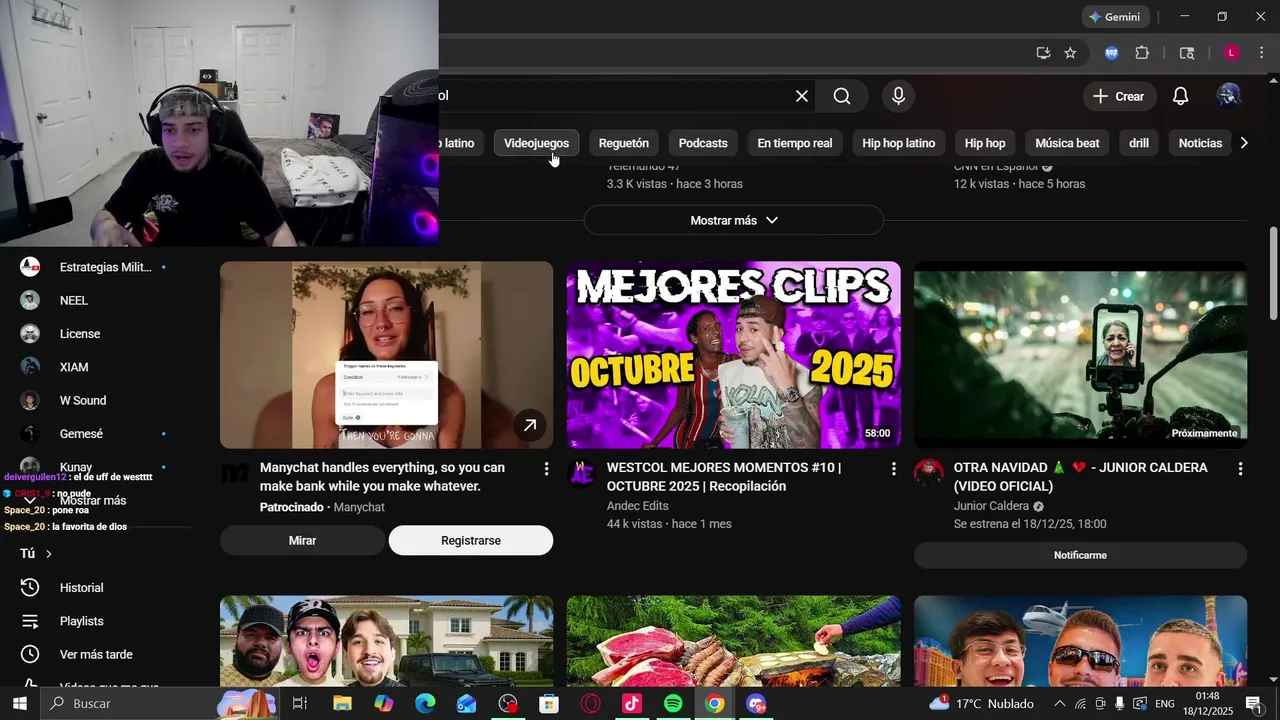
Task: Select the drill filter chip
Action: click(1139, 143)
